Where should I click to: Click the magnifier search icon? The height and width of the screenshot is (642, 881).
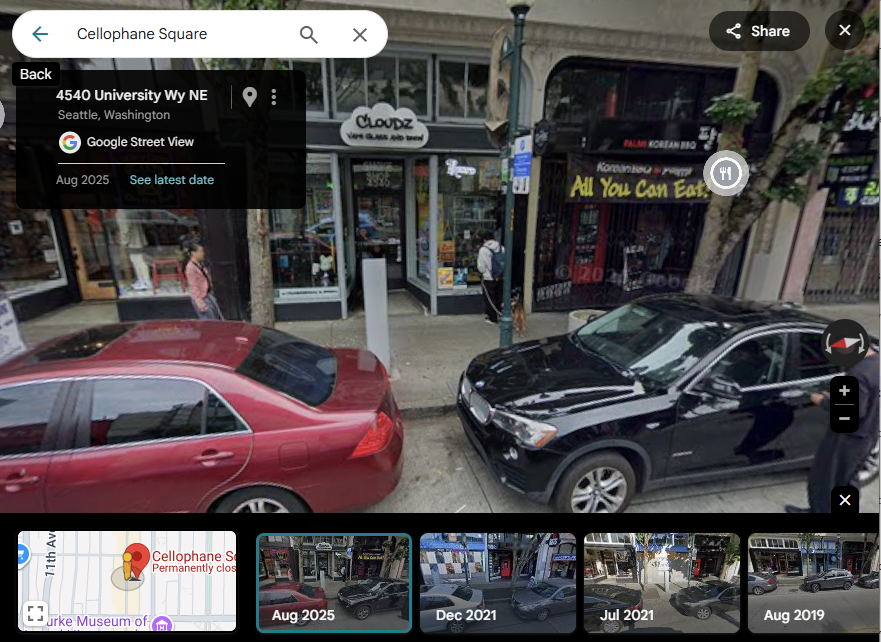(309, 35)
